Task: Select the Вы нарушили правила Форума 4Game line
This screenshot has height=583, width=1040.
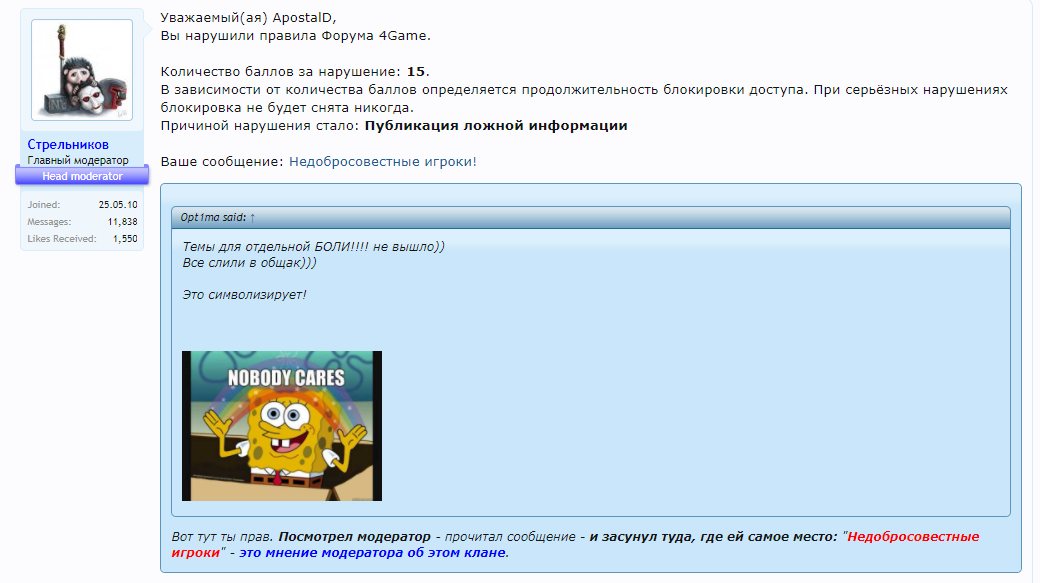Action: click(x=296, y=36)
